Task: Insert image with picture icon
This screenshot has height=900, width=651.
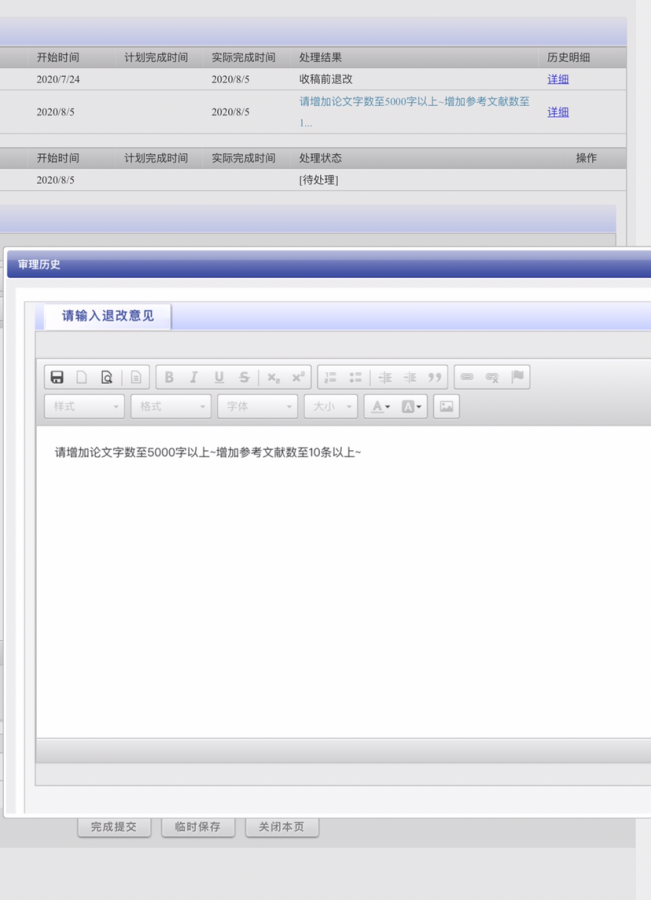Action: 446,406
